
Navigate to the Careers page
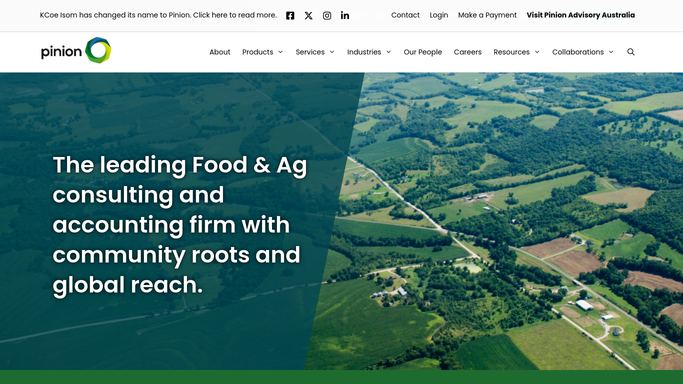pyautogui.click(x=467, y=52)
